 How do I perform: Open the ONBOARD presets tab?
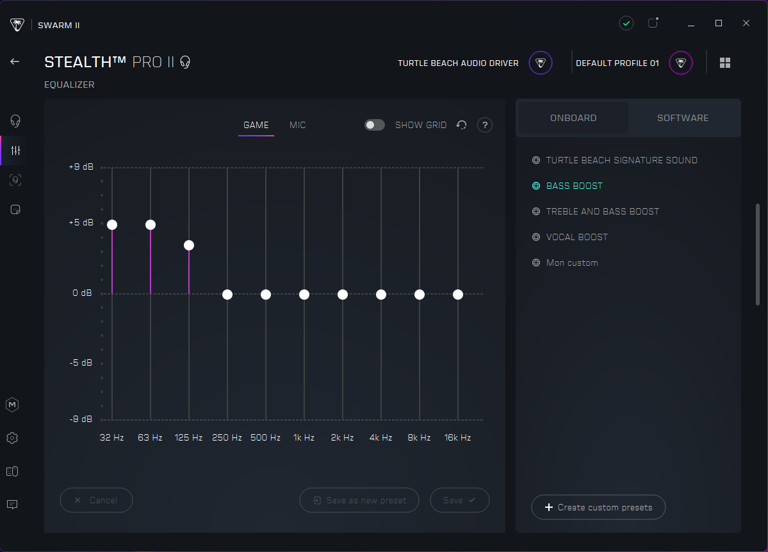pos(573,118)
